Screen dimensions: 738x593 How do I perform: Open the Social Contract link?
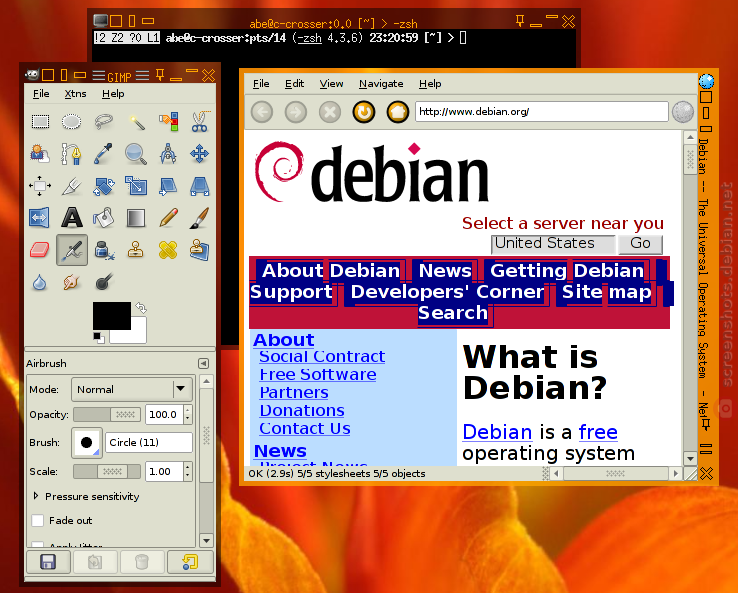click(322, 357)
